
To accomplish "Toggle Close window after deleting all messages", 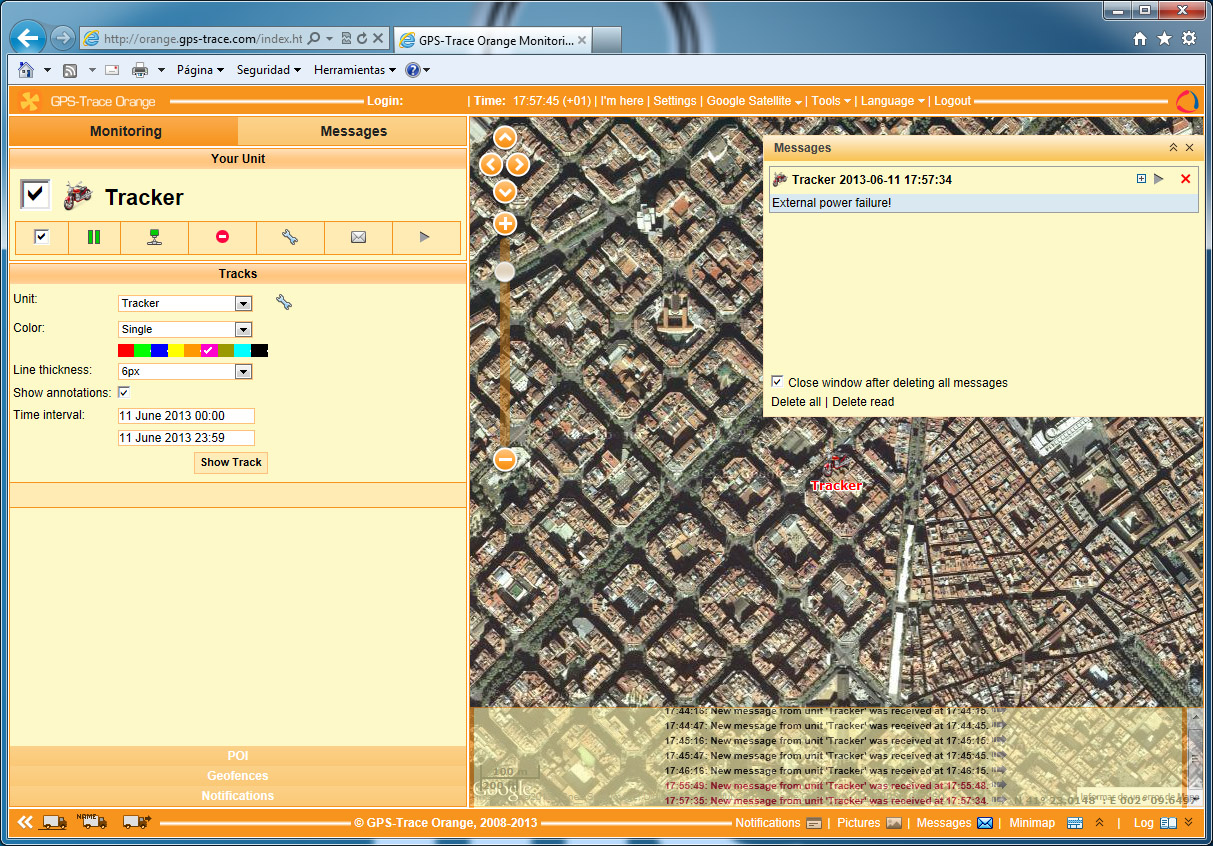I will click(x=777, y=382).
